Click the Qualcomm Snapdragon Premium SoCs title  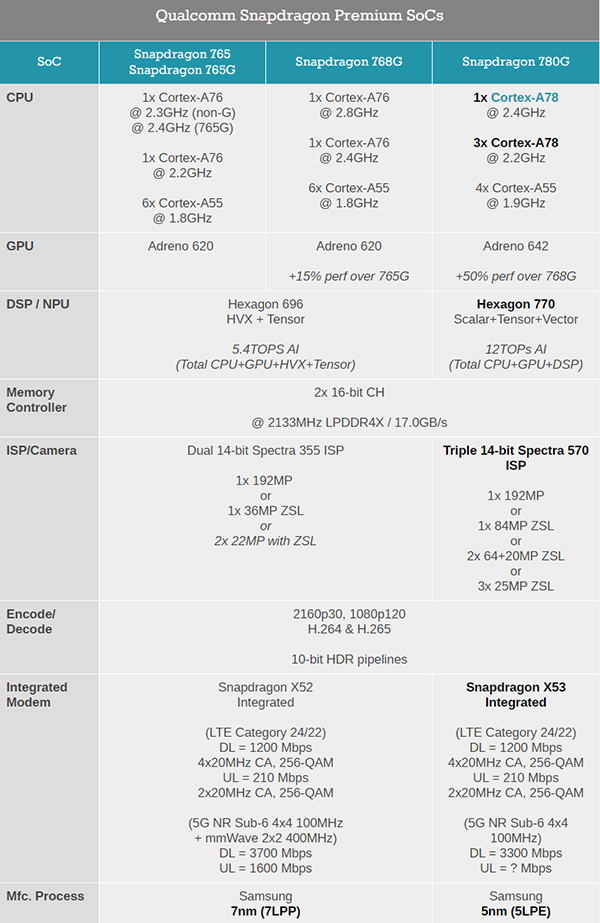click(x=300, y=16)
